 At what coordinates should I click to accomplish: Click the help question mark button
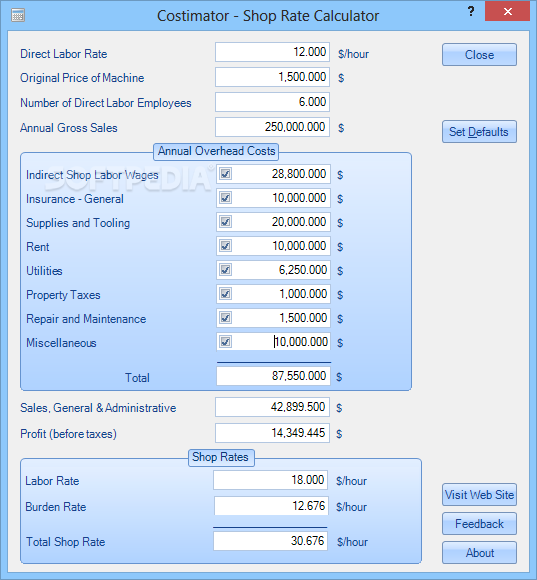471,11
